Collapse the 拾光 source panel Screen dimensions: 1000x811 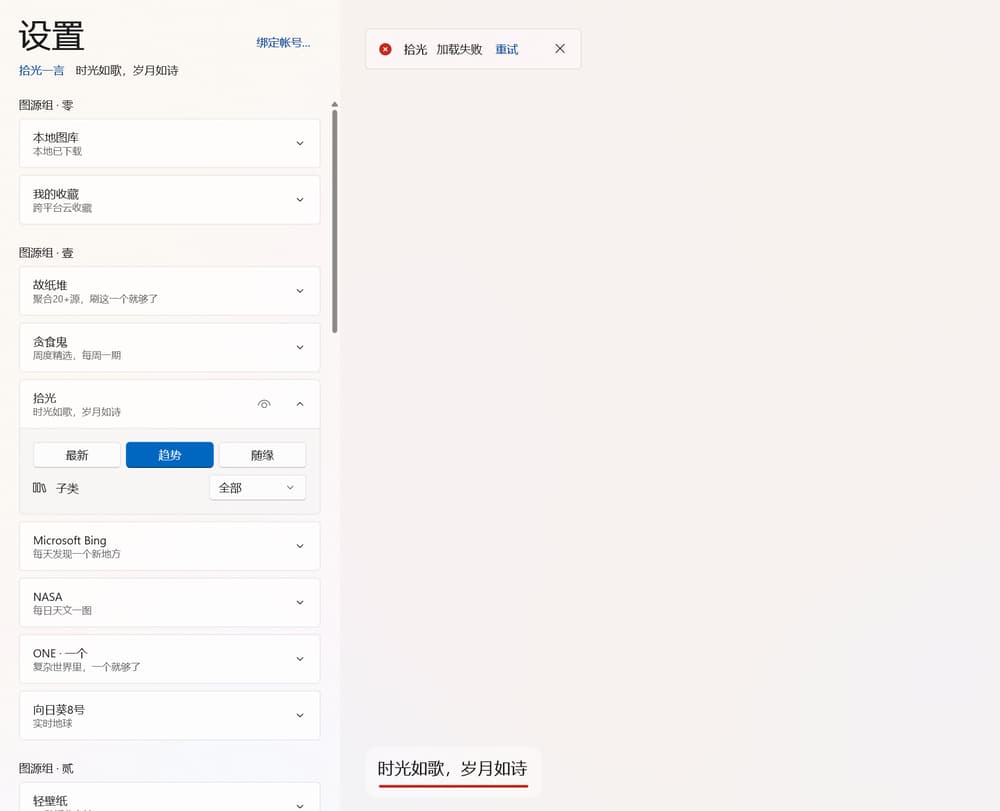click(300, 404)
